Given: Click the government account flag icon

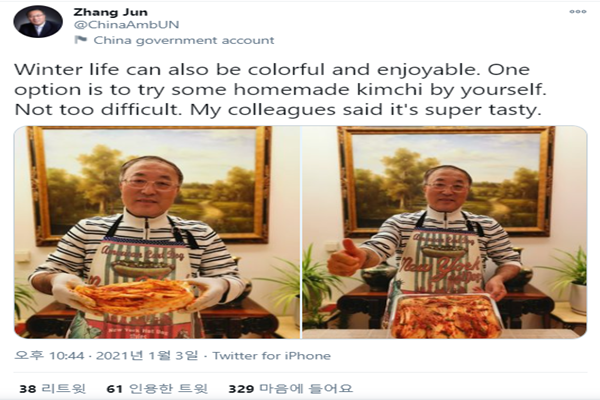Looking at the screenshot, I should pos(80,39).
